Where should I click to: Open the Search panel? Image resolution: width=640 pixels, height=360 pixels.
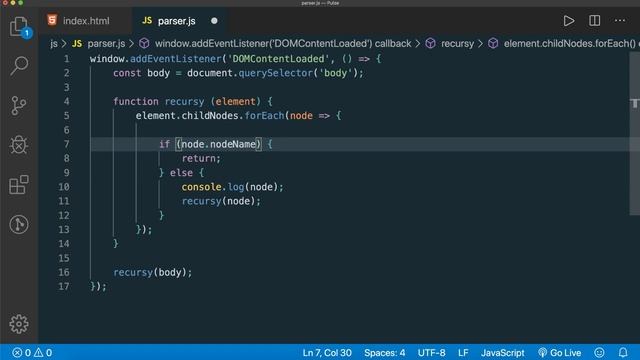(x=19, y=65)
